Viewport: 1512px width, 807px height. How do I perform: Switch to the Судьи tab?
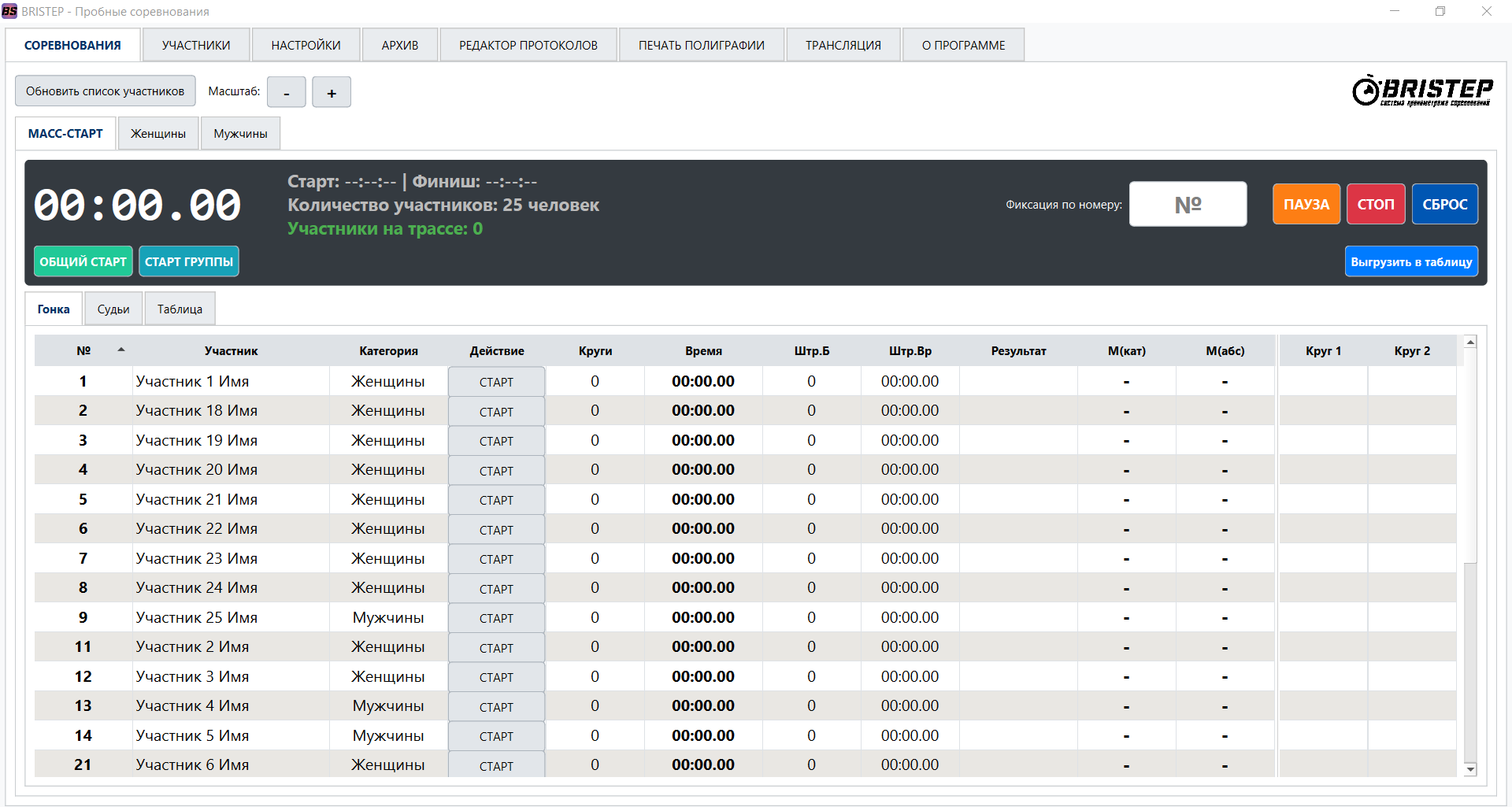click(x=113, y=308)
